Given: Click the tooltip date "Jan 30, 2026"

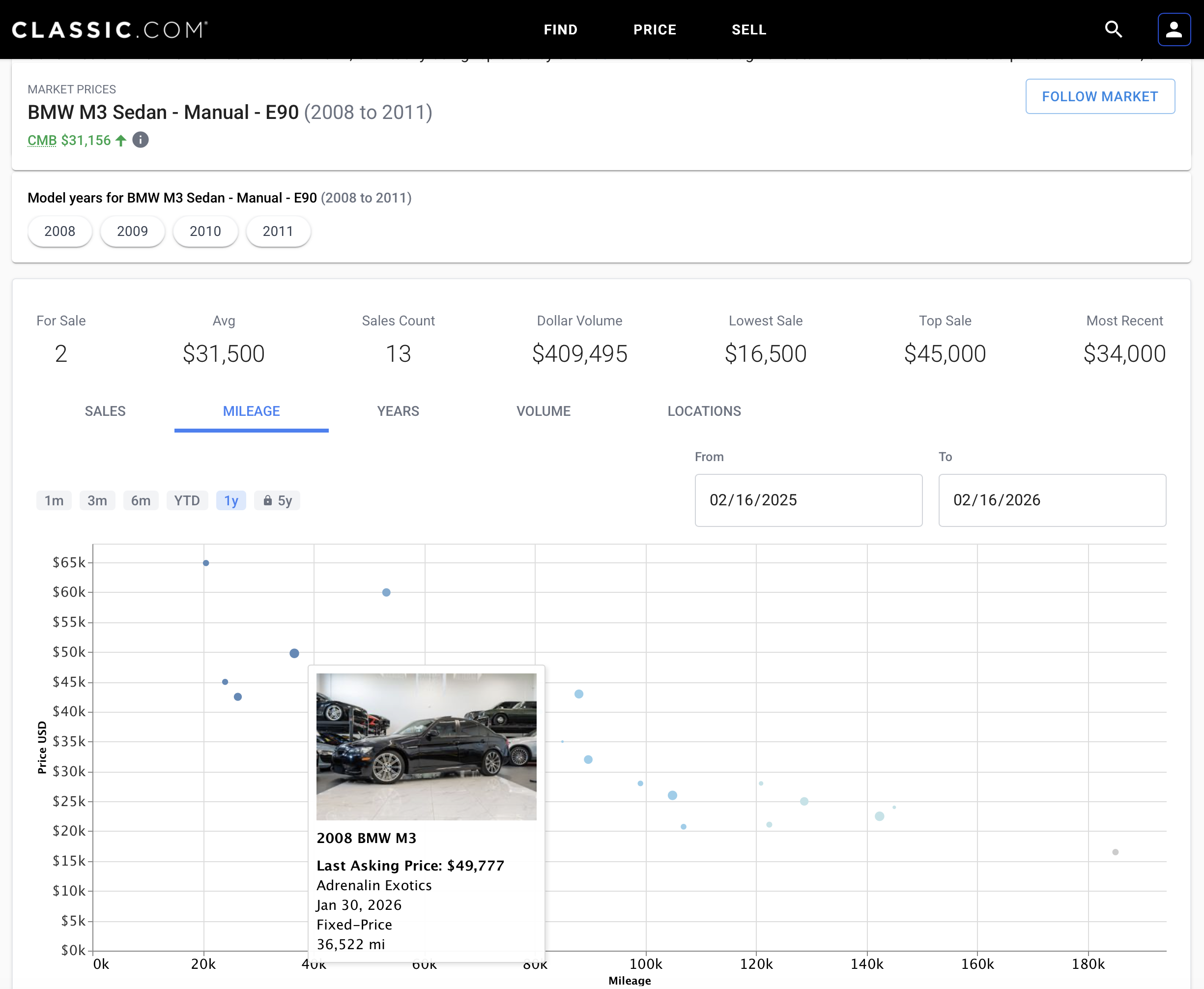Looking at the screenshot, I should click(359, 904).
